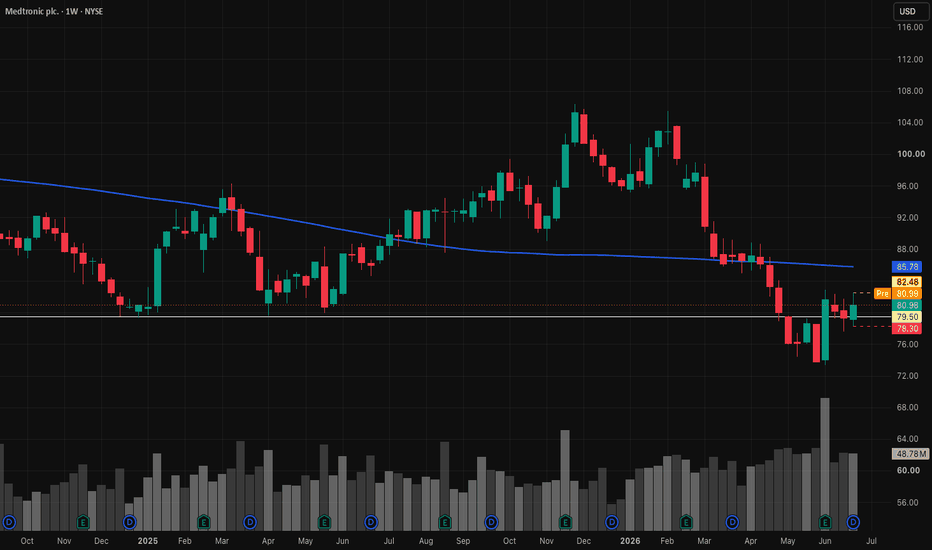Open the last dividend marker before Jul 2026
The image size is (932, 550).
(x=853, y=522)
